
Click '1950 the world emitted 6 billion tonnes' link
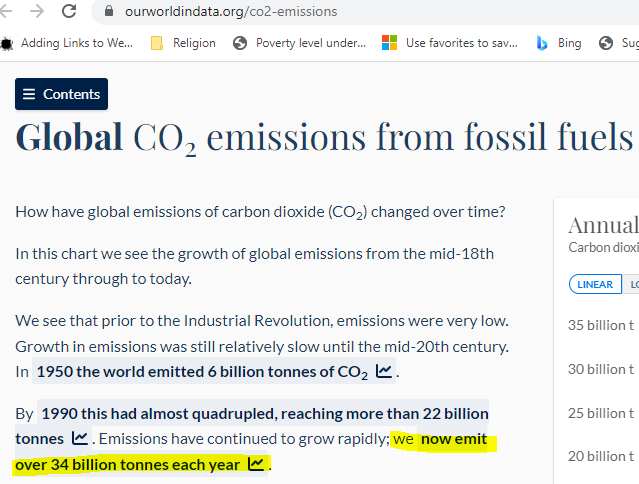[201, 373]
